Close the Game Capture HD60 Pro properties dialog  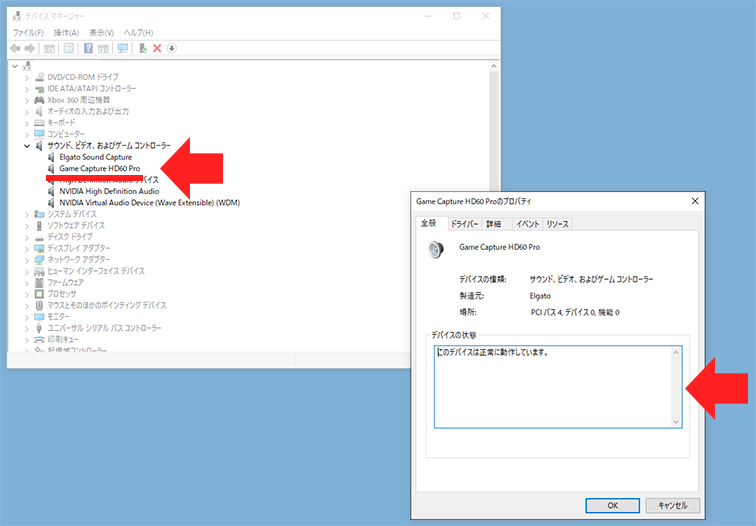tap(695, 201)
